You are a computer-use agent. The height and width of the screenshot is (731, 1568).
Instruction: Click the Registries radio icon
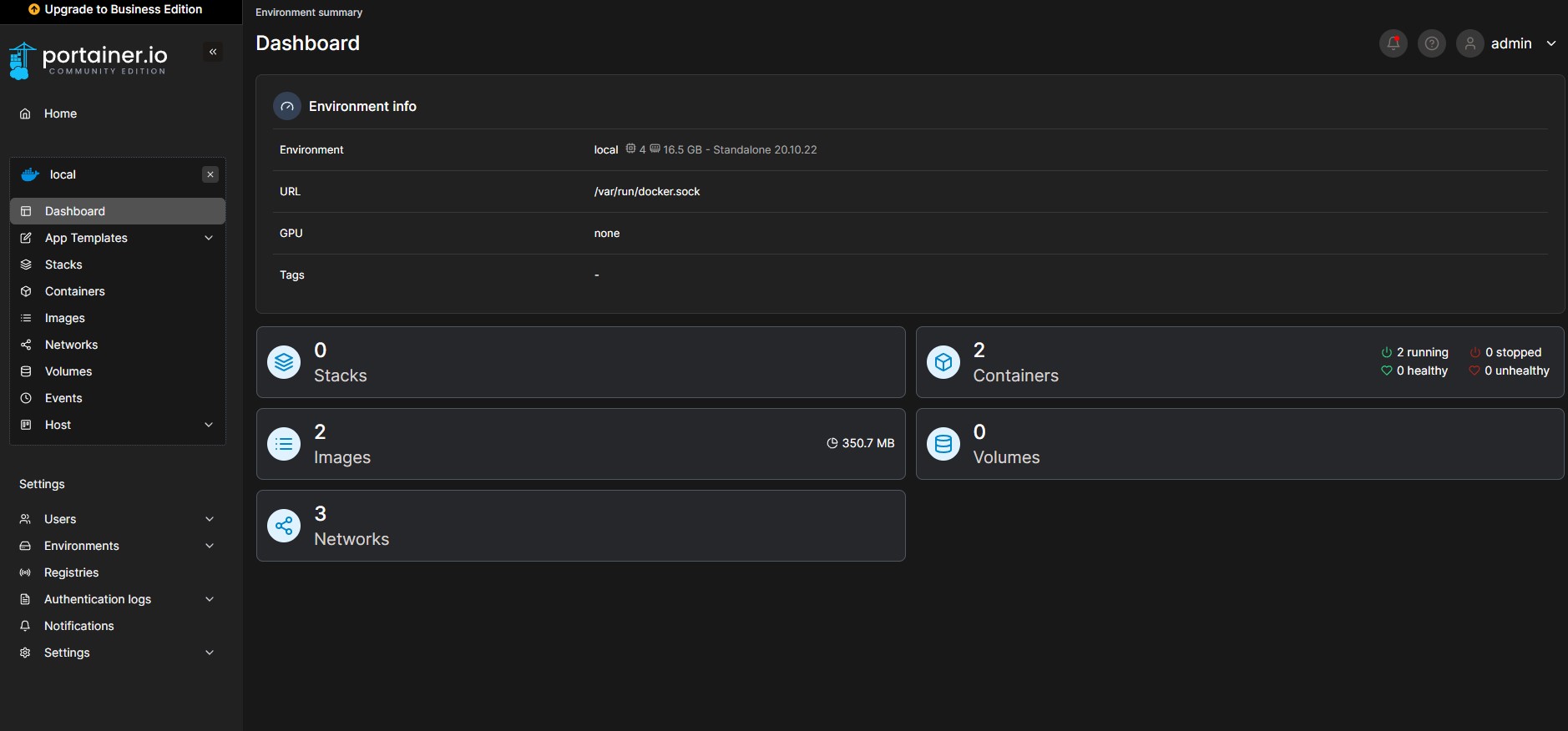(x=25, y=572)
